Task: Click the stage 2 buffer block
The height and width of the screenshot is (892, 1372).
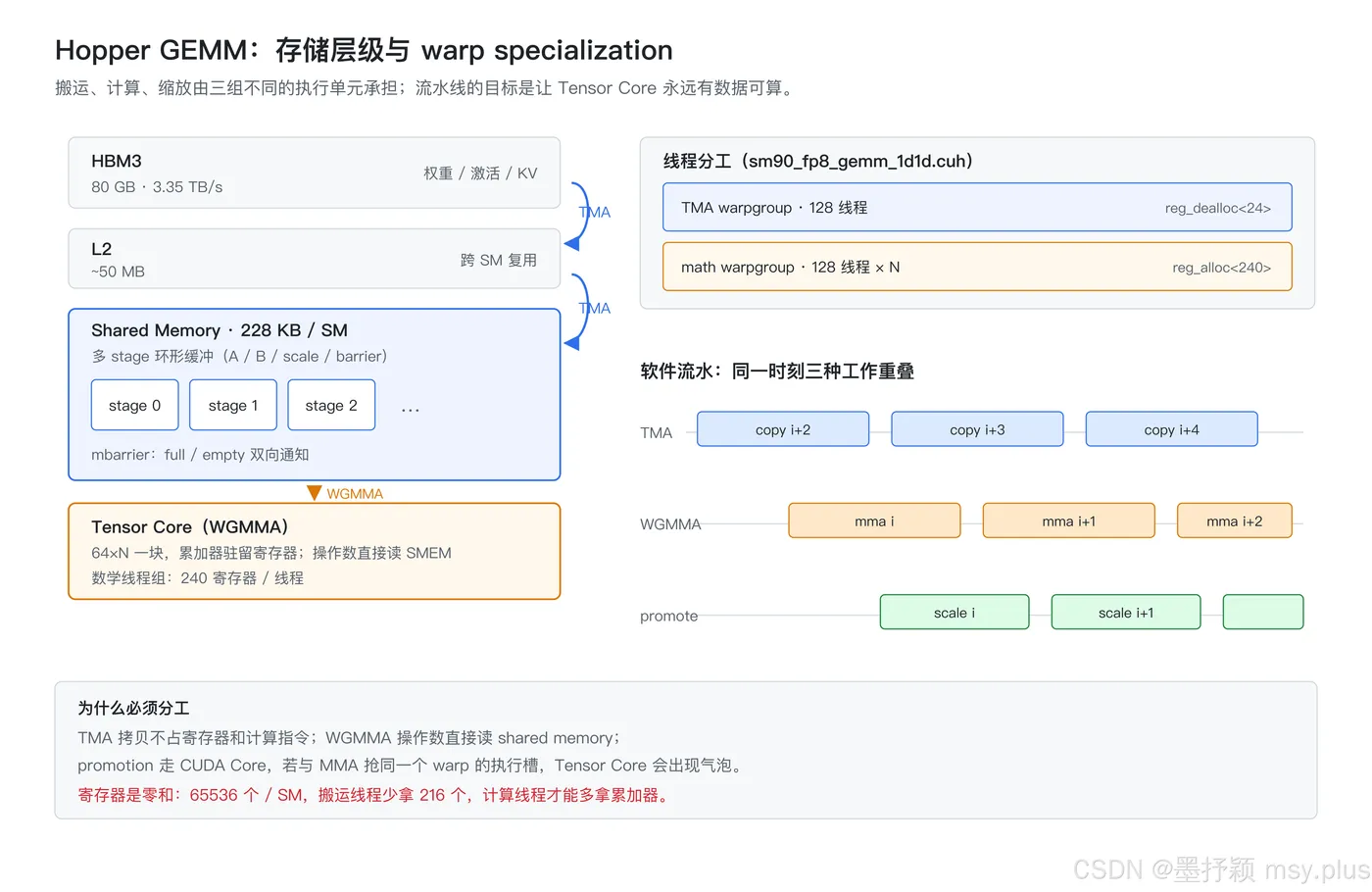Action: [331, 405]
